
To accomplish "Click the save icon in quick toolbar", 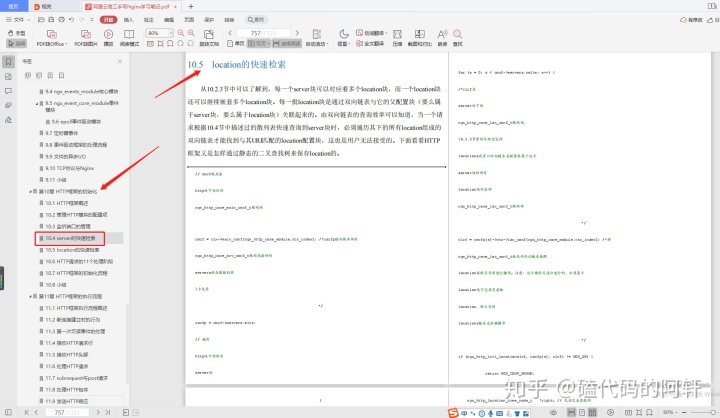I will (x=51, y=20).
